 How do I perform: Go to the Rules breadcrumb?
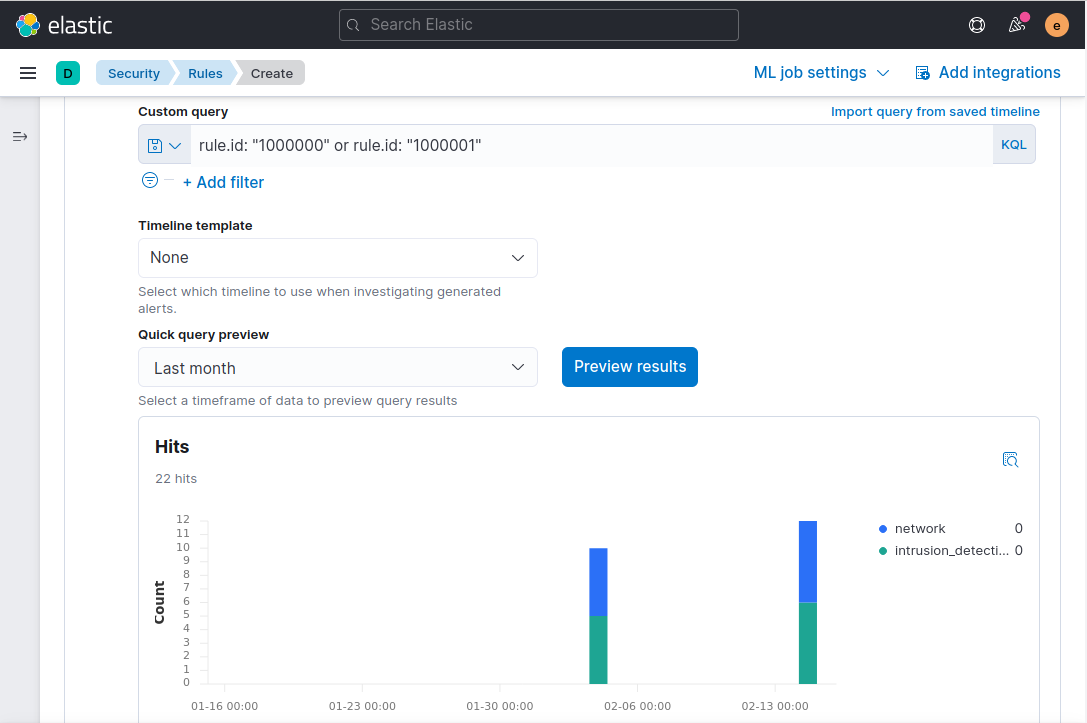[205, 73]
